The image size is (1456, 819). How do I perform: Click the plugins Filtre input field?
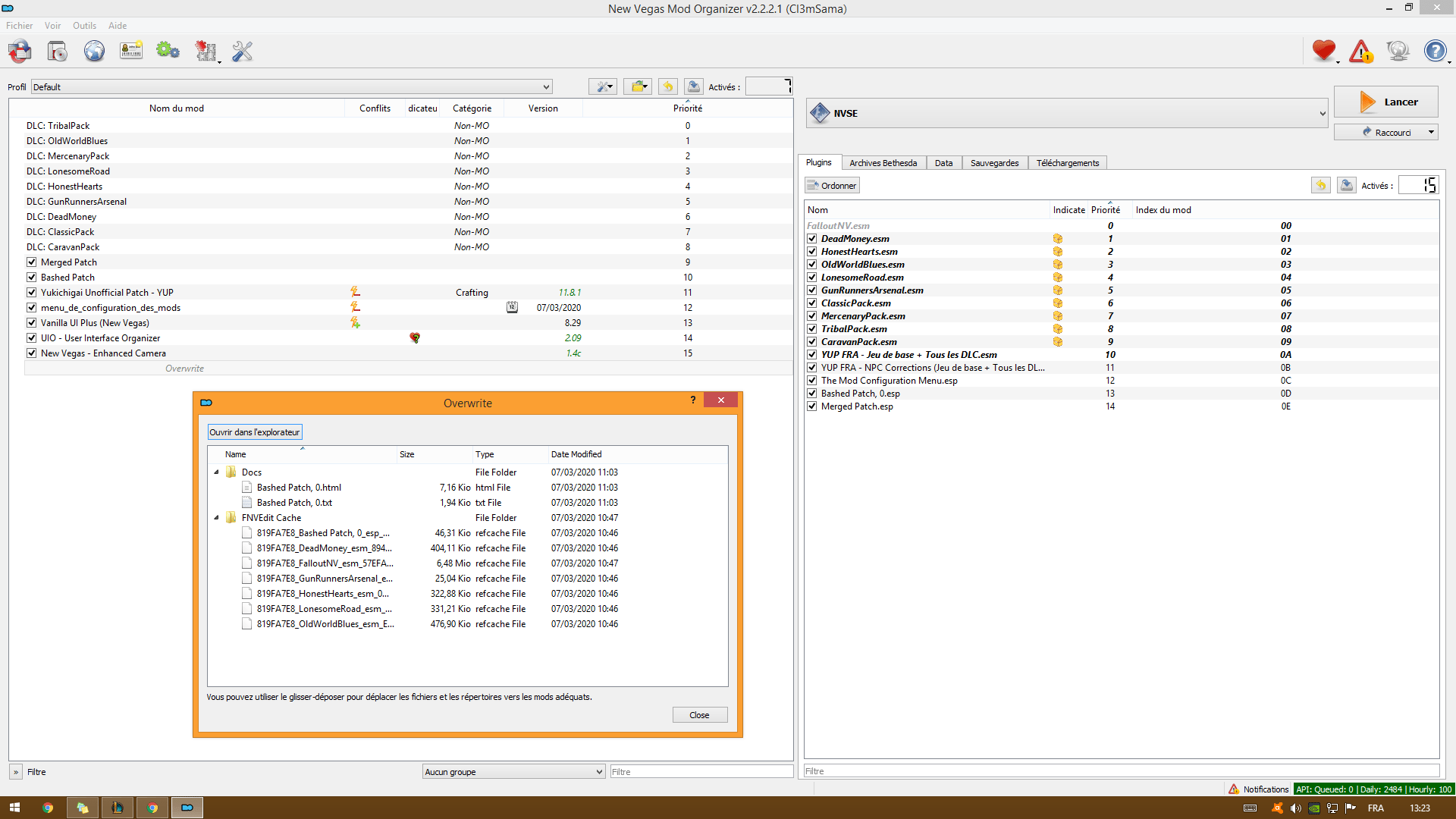(x=1122, y=771)
